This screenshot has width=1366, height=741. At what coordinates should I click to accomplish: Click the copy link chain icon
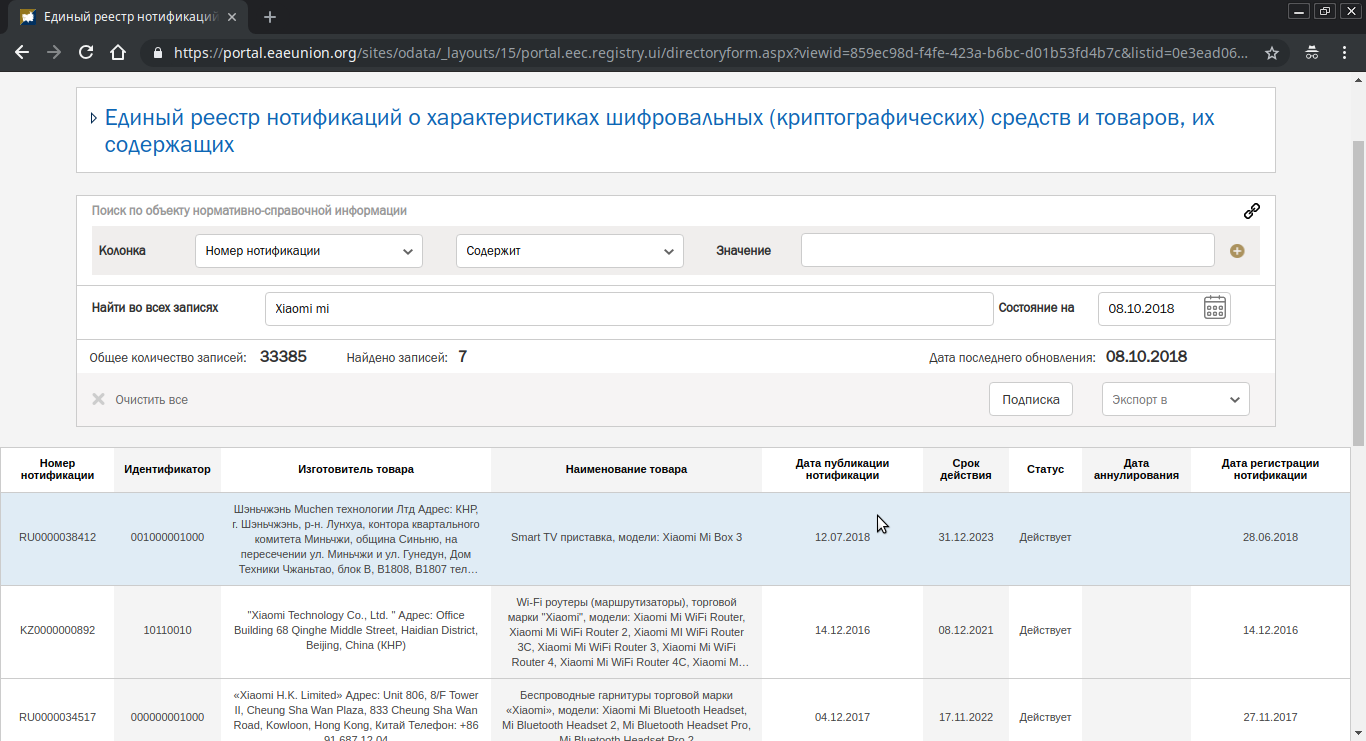[x=1251, y=211]
